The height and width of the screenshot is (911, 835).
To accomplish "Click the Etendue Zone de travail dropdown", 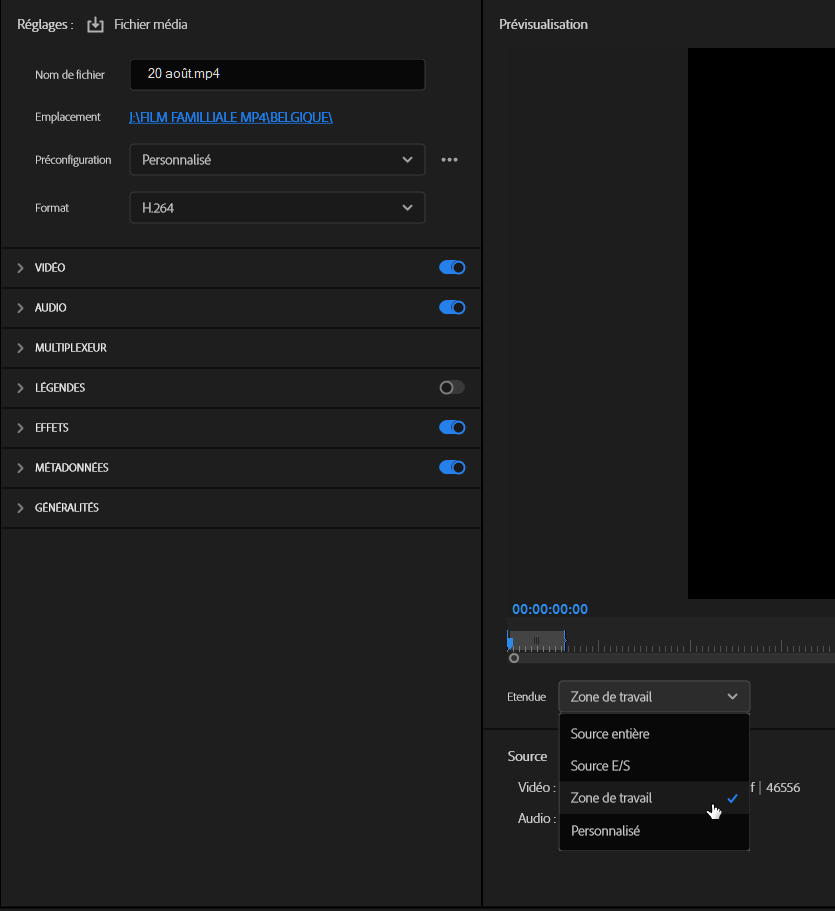I will click(654, 697).
